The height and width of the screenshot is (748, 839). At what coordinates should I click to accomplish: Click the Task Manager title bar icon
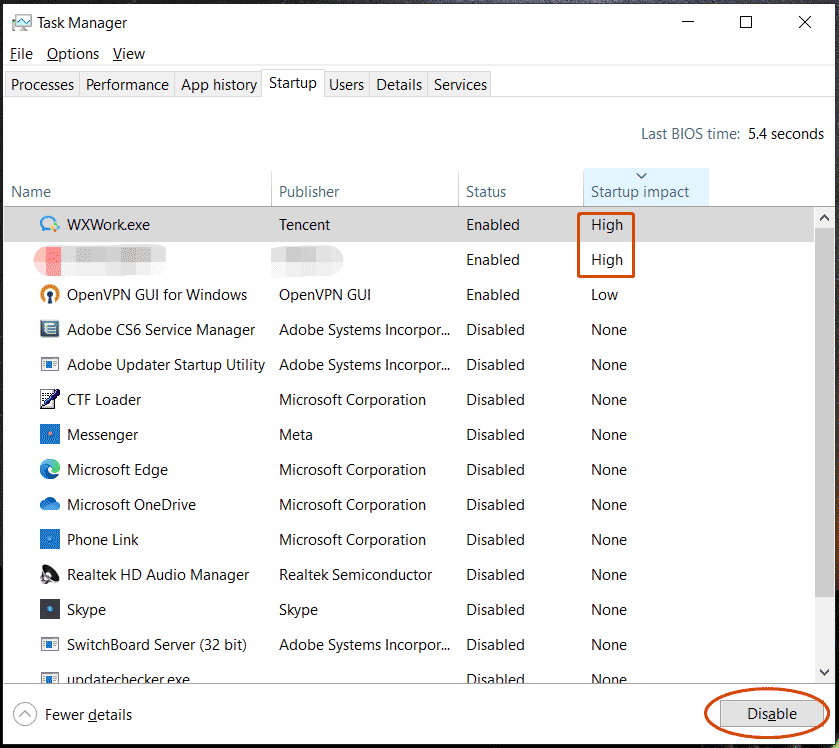pyautogui.click(x=21, y=22)
